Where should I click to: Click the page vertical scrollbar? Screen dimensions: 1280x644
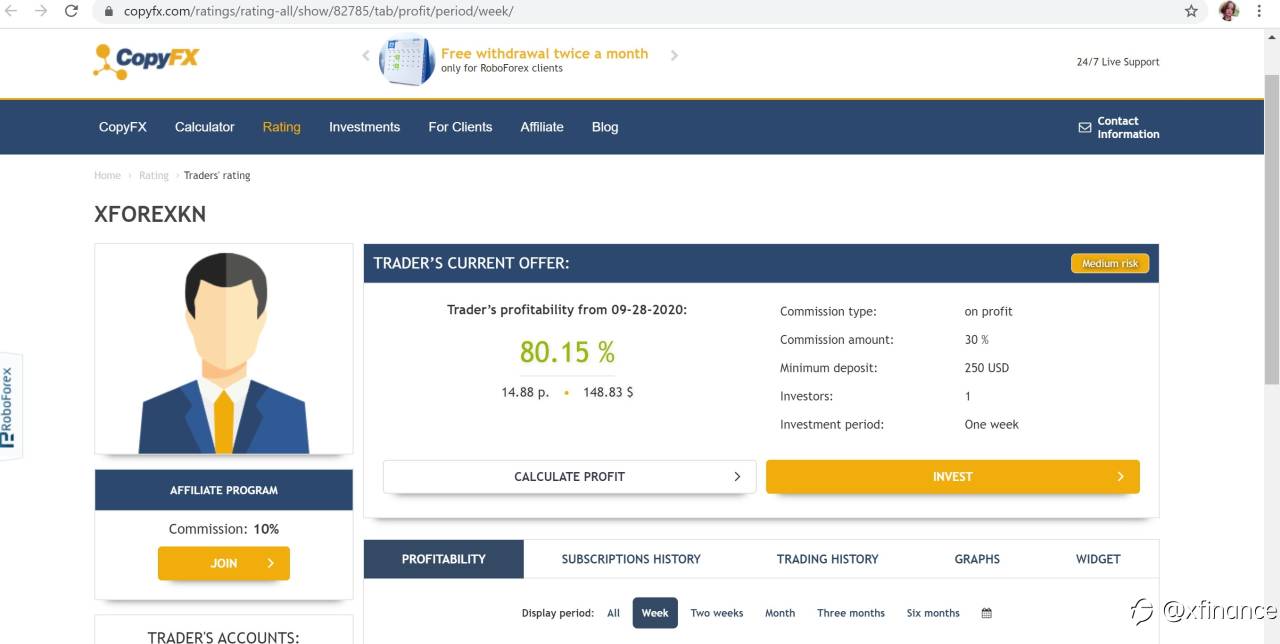point(1272,229)
